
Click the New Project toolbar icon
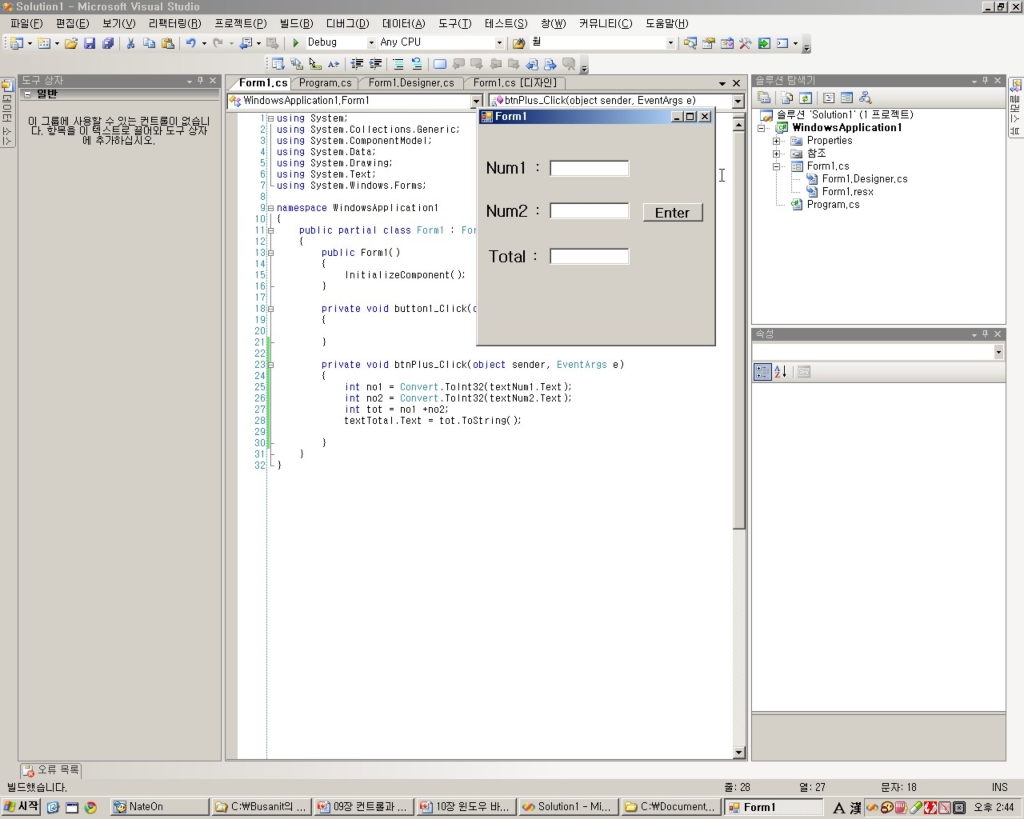[17, 43]
